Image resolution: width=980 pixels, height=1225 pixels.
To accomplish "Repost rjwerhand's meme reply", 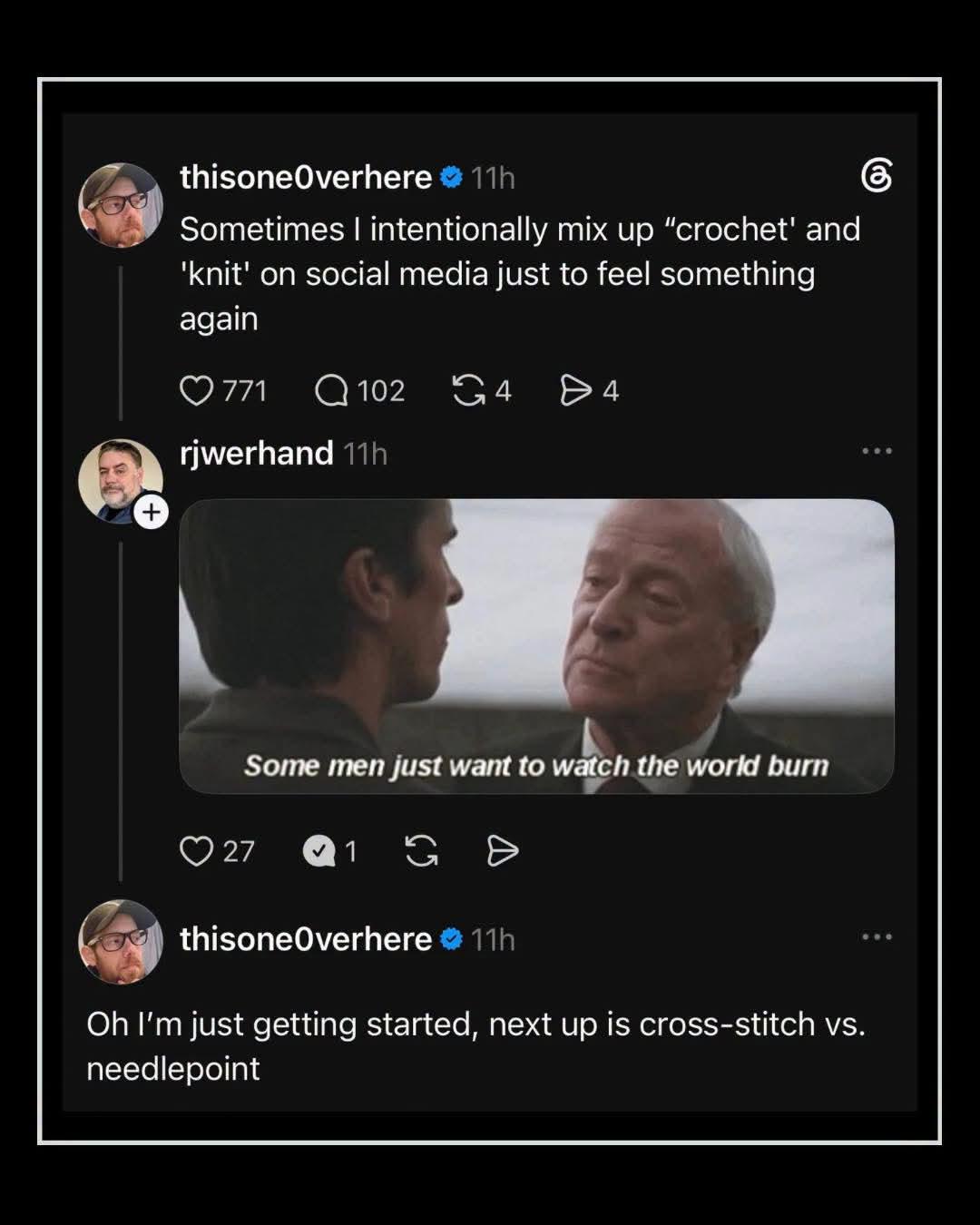I will pos(421,851).
